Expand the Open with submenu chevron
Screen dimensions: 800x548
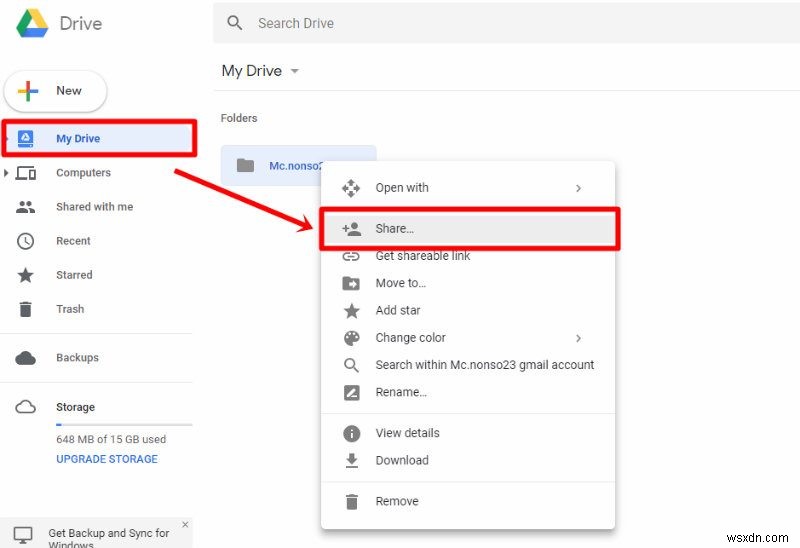[578, 188]
